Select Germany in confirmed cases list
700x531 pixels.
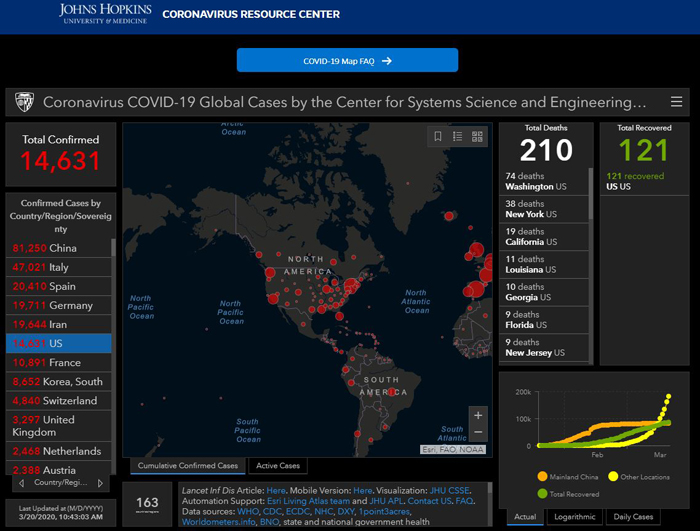tap(58, 305)
